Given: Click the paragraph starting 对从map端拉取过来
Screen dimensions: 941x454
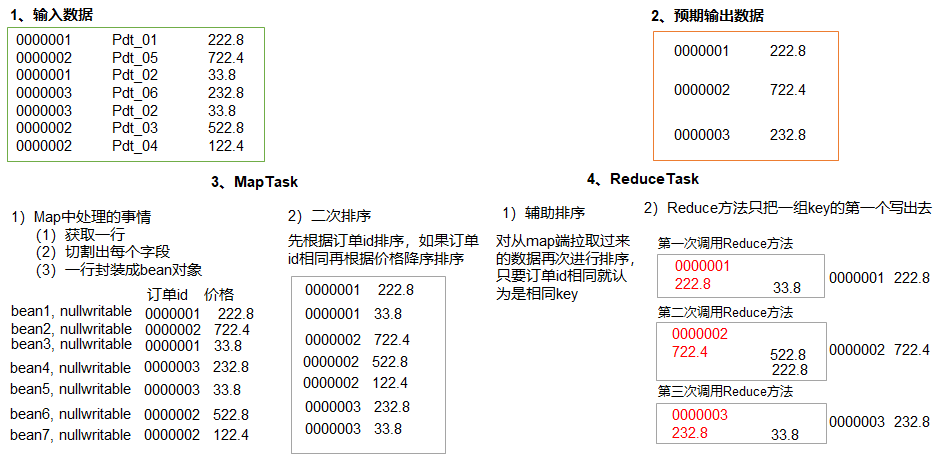Looking at the screenshot, I should pyautogui.click(x=566, y=269).
